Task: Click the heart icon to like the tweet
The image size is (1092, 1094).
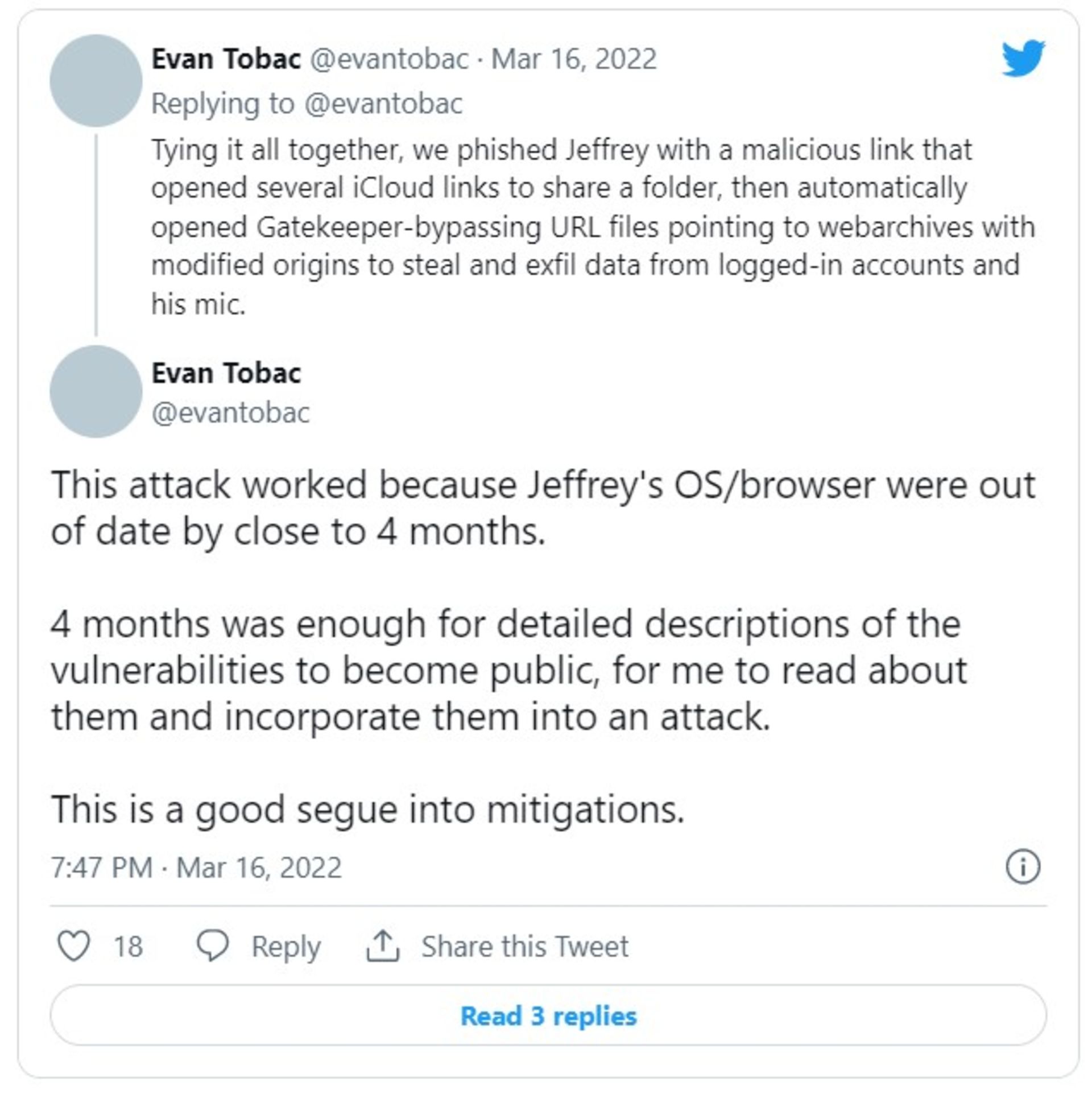Action: pyautogui.click(x=74, y=946)
